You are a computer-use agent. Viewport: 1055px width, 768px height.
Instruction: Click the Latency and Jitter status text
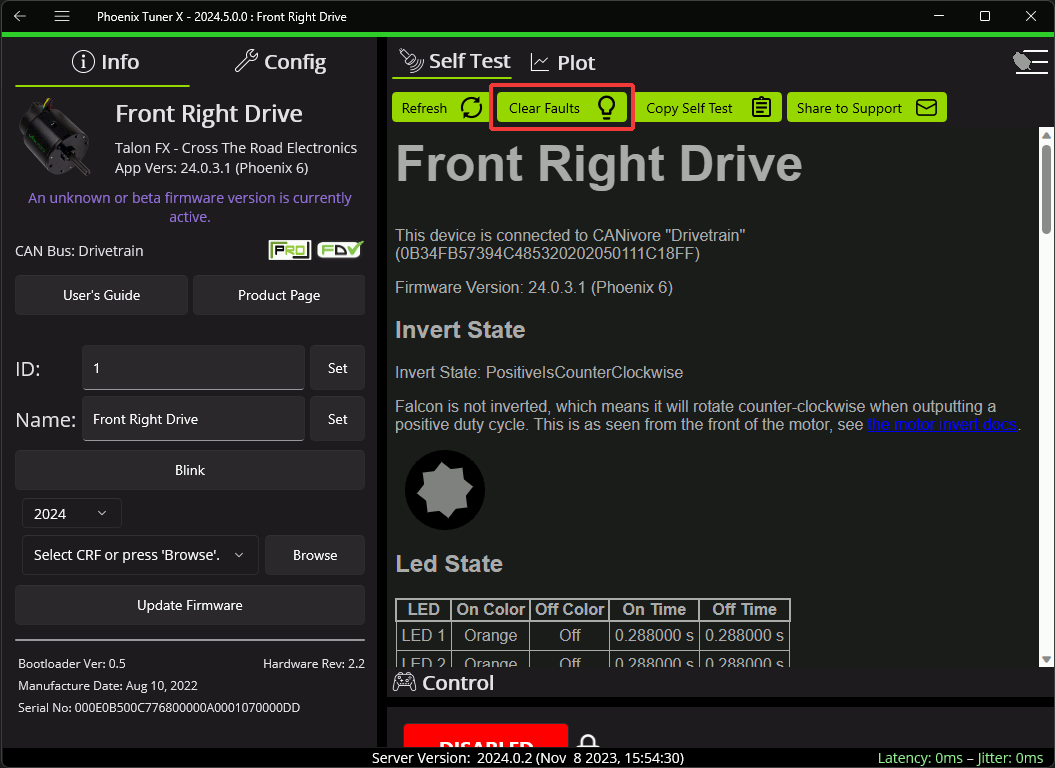tap(960, 758)
